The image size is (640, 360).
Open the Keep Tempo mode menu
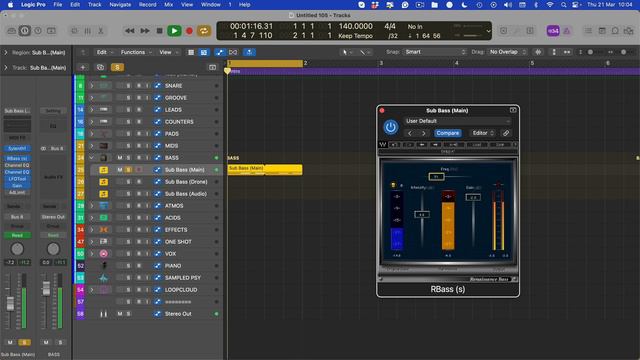pyautogui.click(x=355, y=36)
